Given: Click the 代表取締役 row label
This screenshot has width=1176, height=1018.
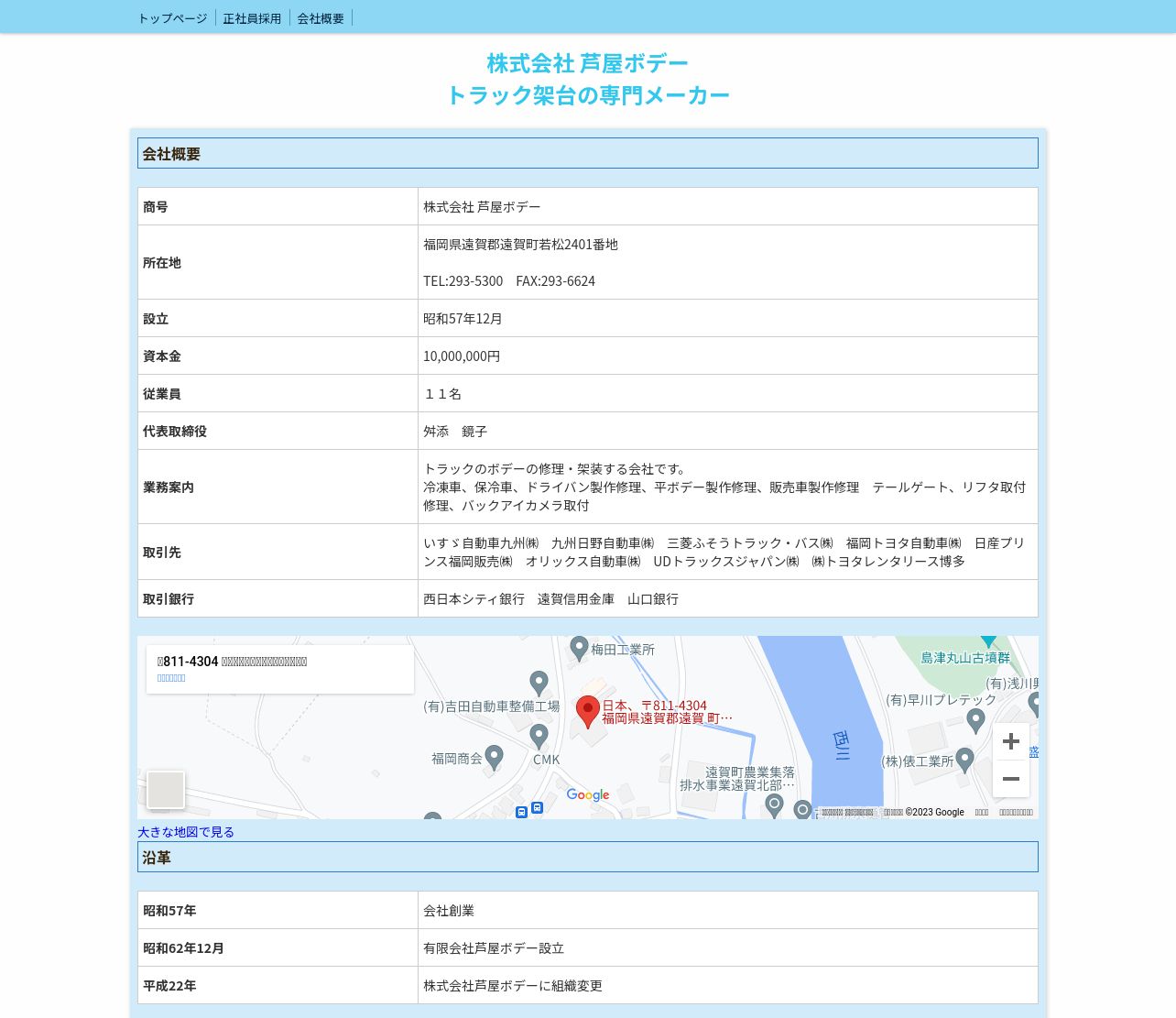Looking at the screenshot, I should click(175, 432).
